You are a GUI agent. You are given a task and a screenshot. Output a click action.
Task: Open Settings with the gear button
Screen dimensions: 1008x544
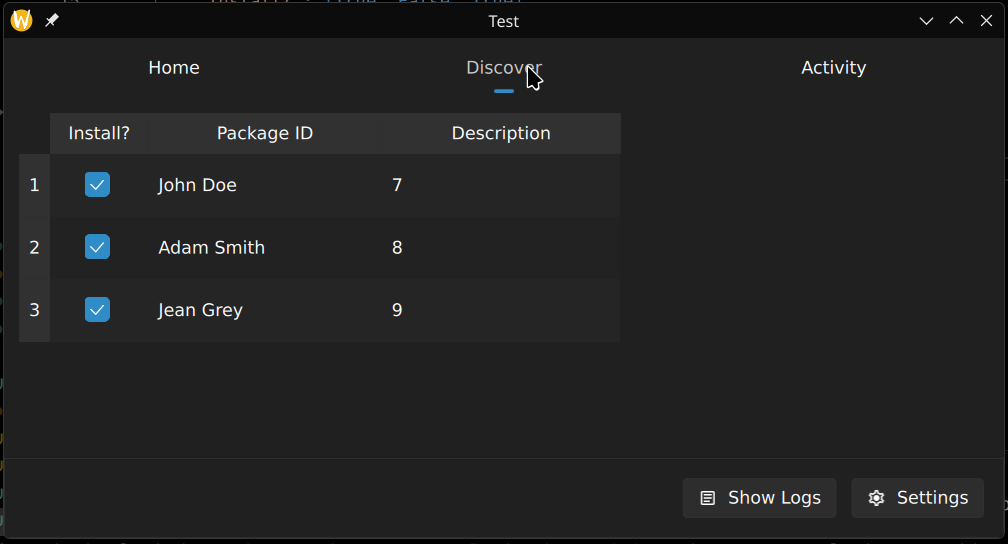point(917,498)
